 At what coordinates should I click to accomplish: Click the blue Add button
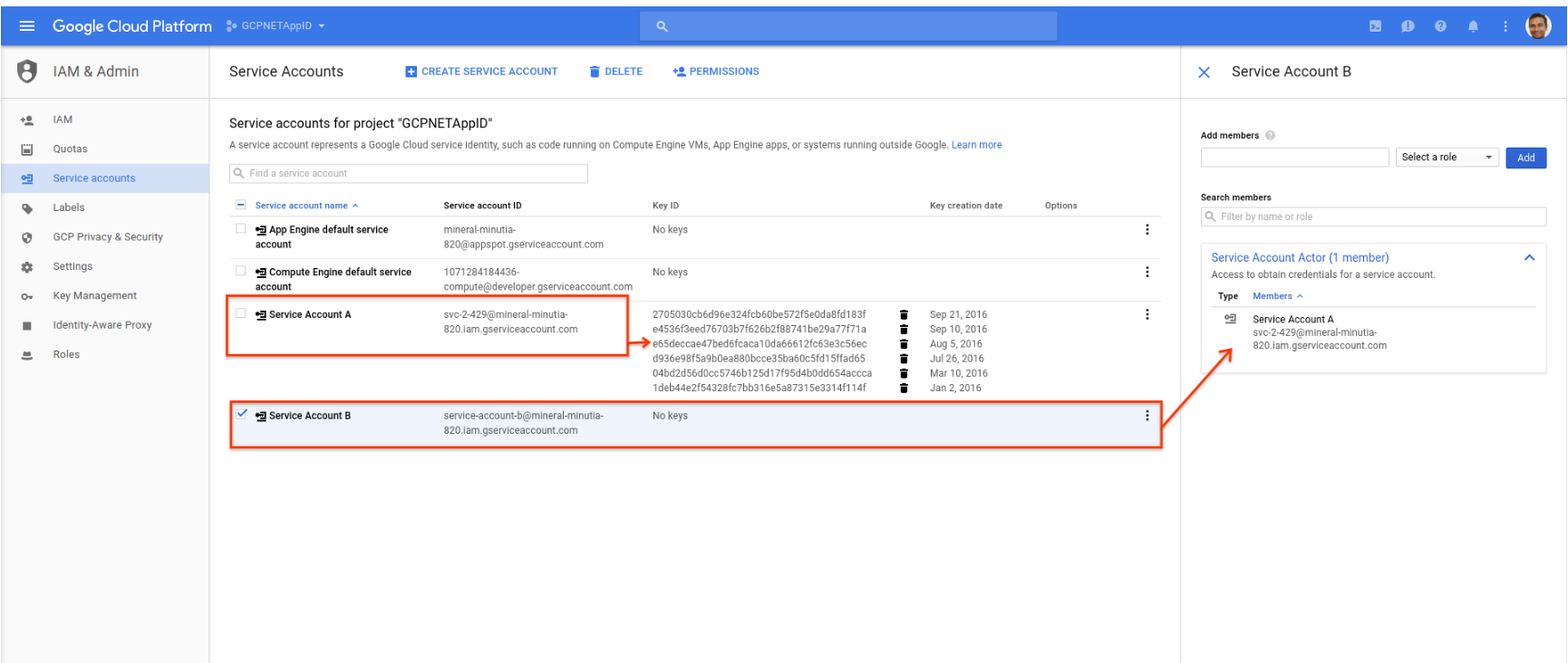tap(1526, 158)
